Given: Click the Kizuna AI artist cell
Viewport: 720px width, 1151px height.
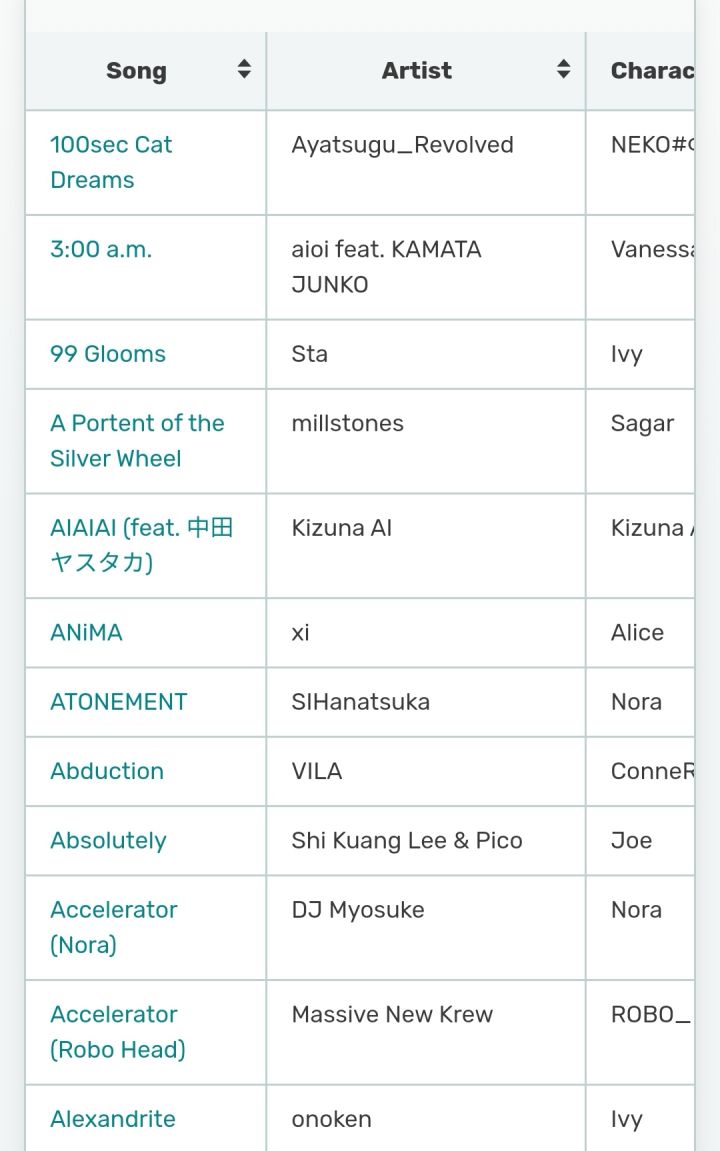Looking at the screenshot, I should click(x=342, y=528).
